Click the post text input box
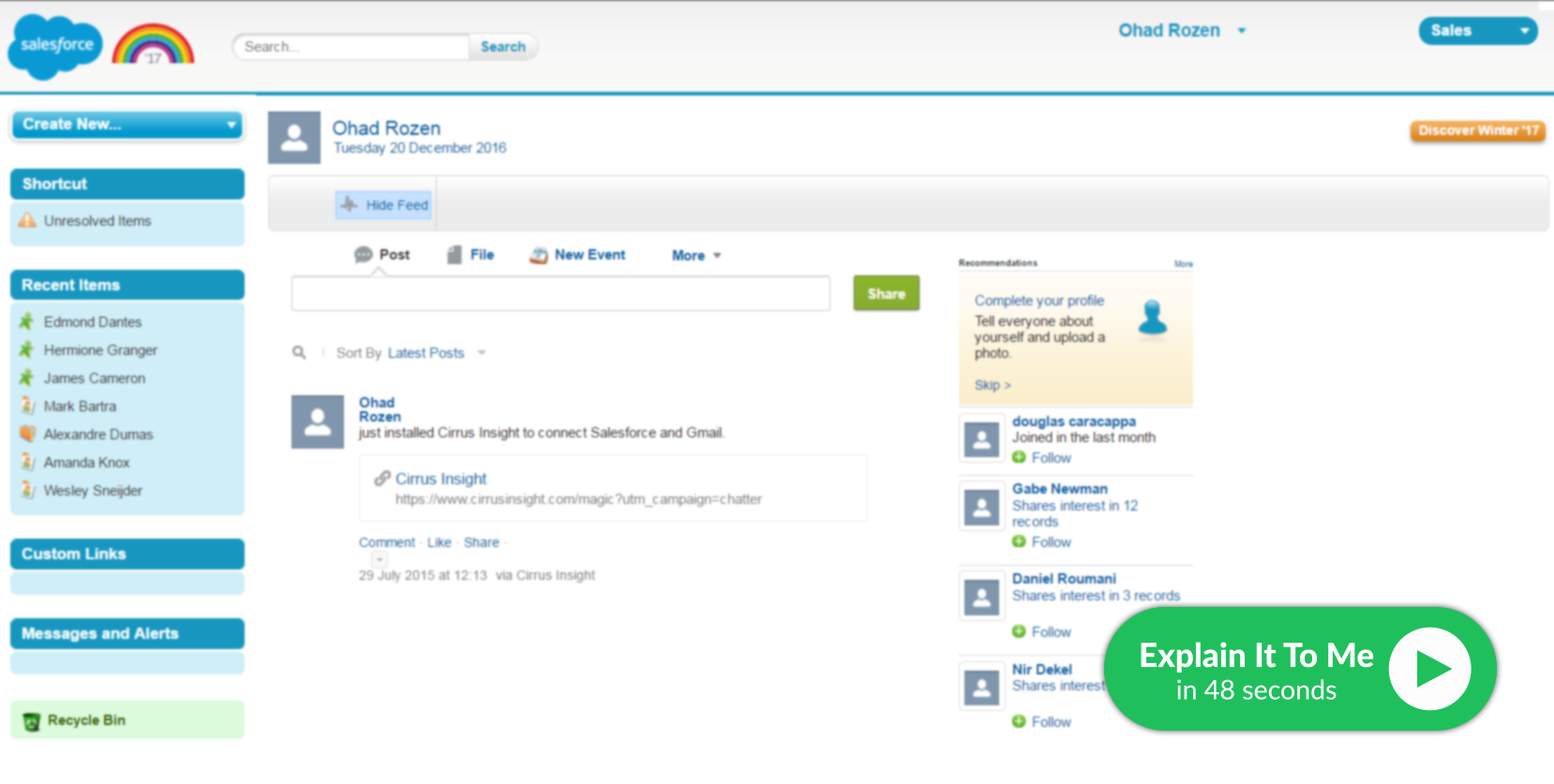This screenshot has height=784, width=1554. (x=560, y=293)
